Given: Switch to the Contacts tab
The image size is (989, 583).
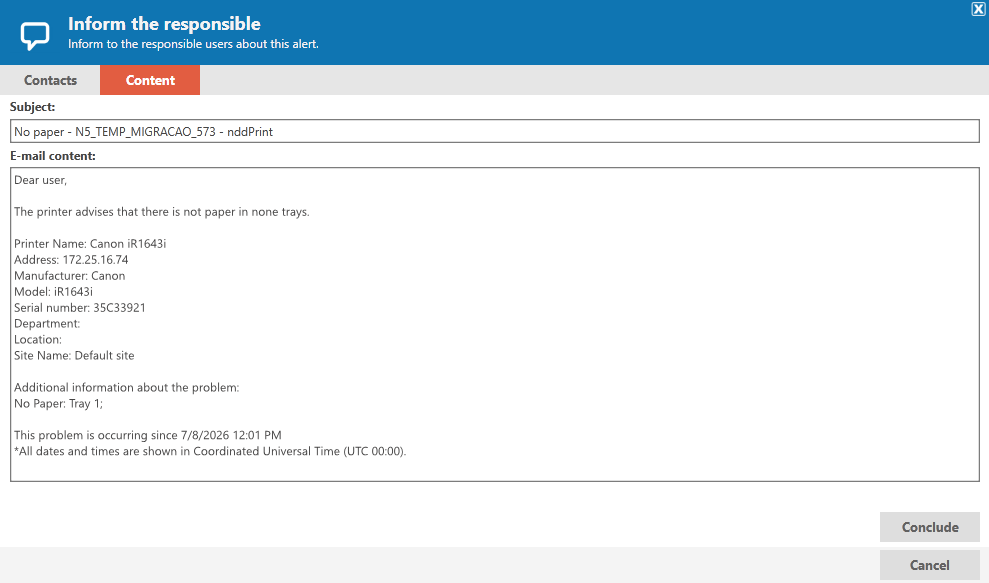Looking at the screenshot, I should pyautogui.click(x=50, y=80).
